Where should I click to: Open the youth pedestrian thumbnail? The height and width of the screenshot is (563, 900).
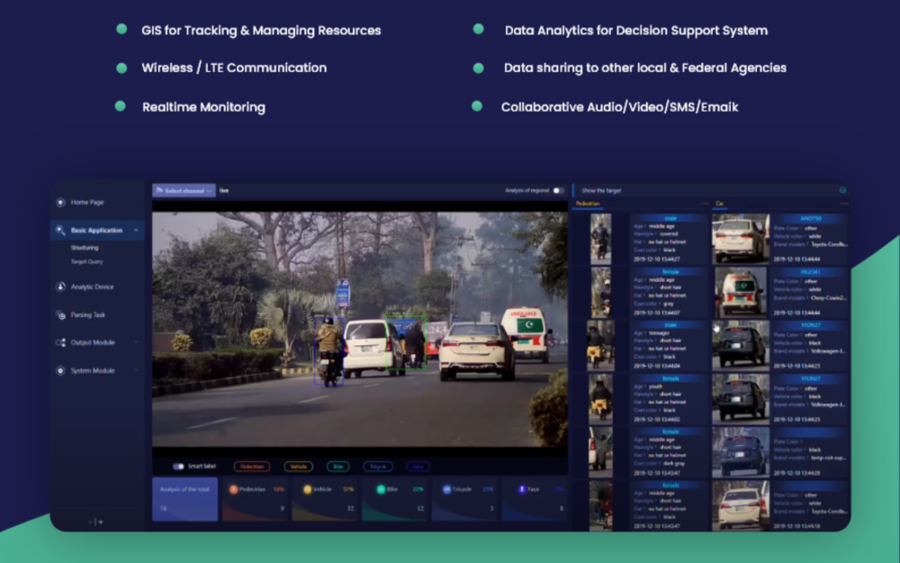click(x=600, y=399)
